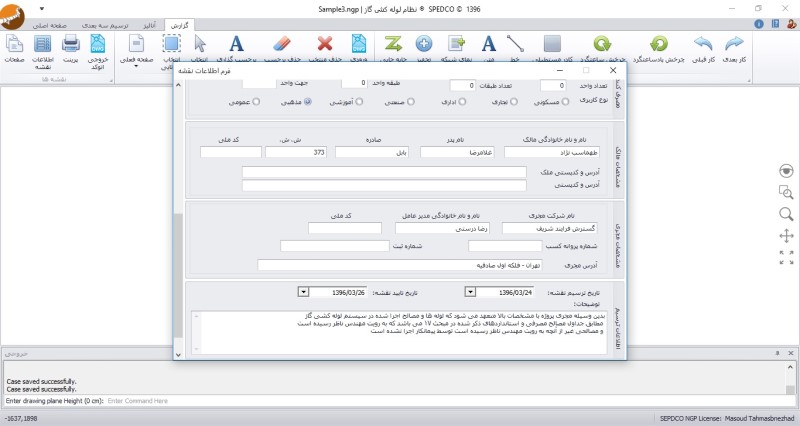Open اطلاعات نقشه (map information)
This screenshot has height=426, width=800.
point(42,51)
